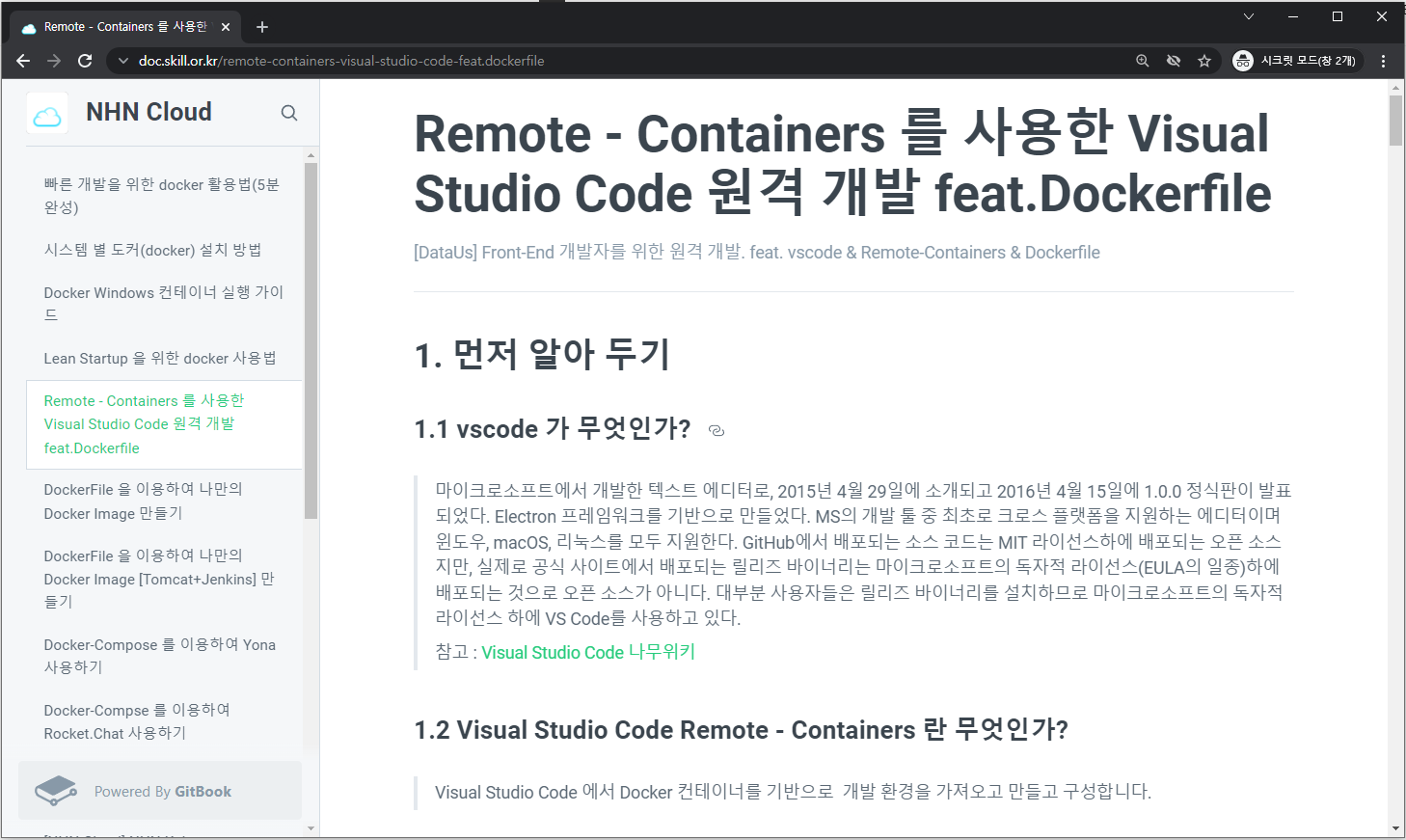
Task: Select the Remote - Containers browser tab
Action: [125, 27]
